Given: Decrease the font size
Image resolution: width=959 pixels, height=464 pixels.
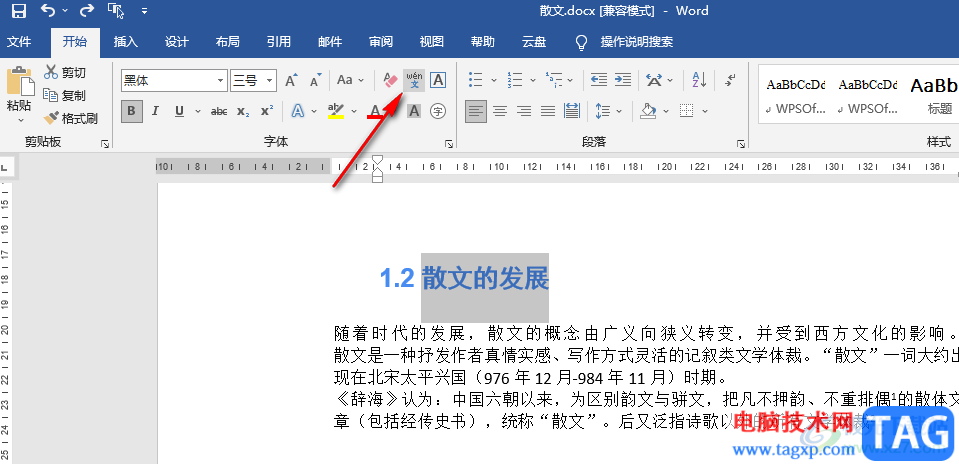Looking at the screenshot, I should pyautogui.click(x=315, y=80).
